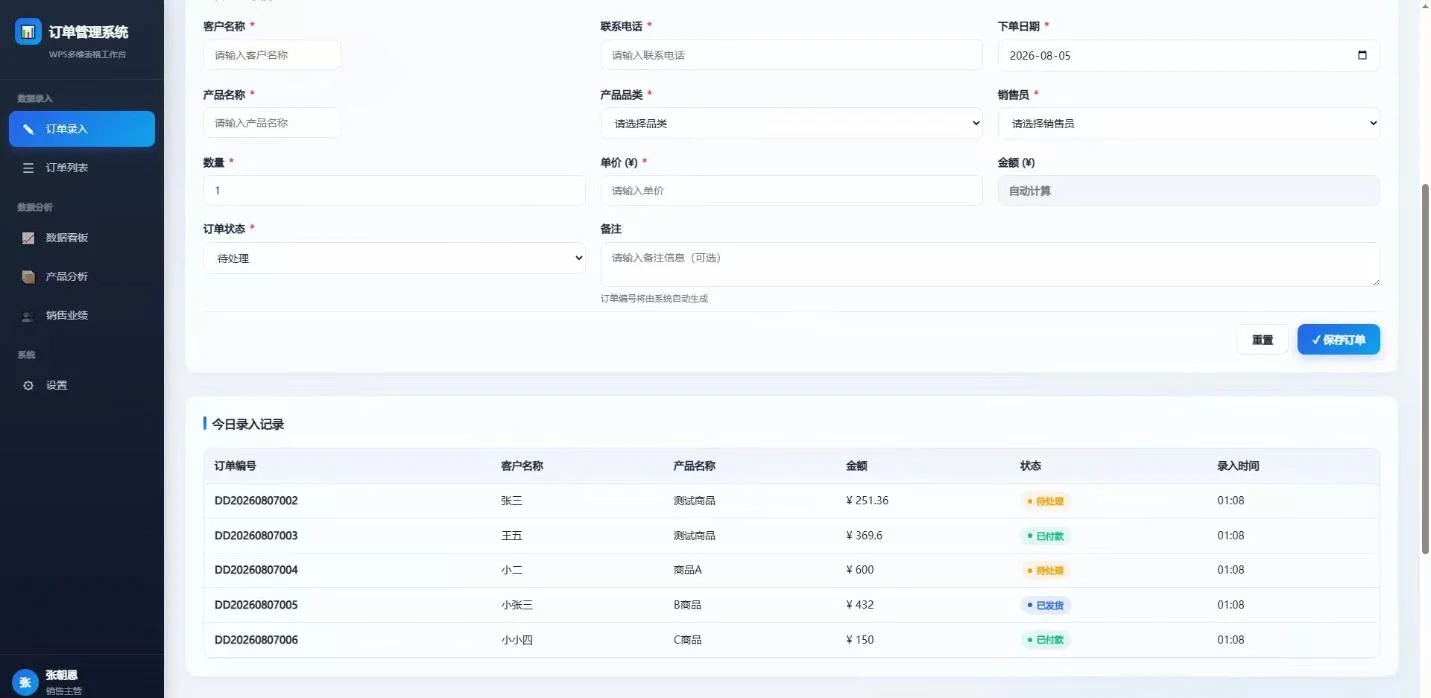Click amount ¥ 600
Image resolution: width=1431 pixels, height=698 pixels.
[860, 570]
